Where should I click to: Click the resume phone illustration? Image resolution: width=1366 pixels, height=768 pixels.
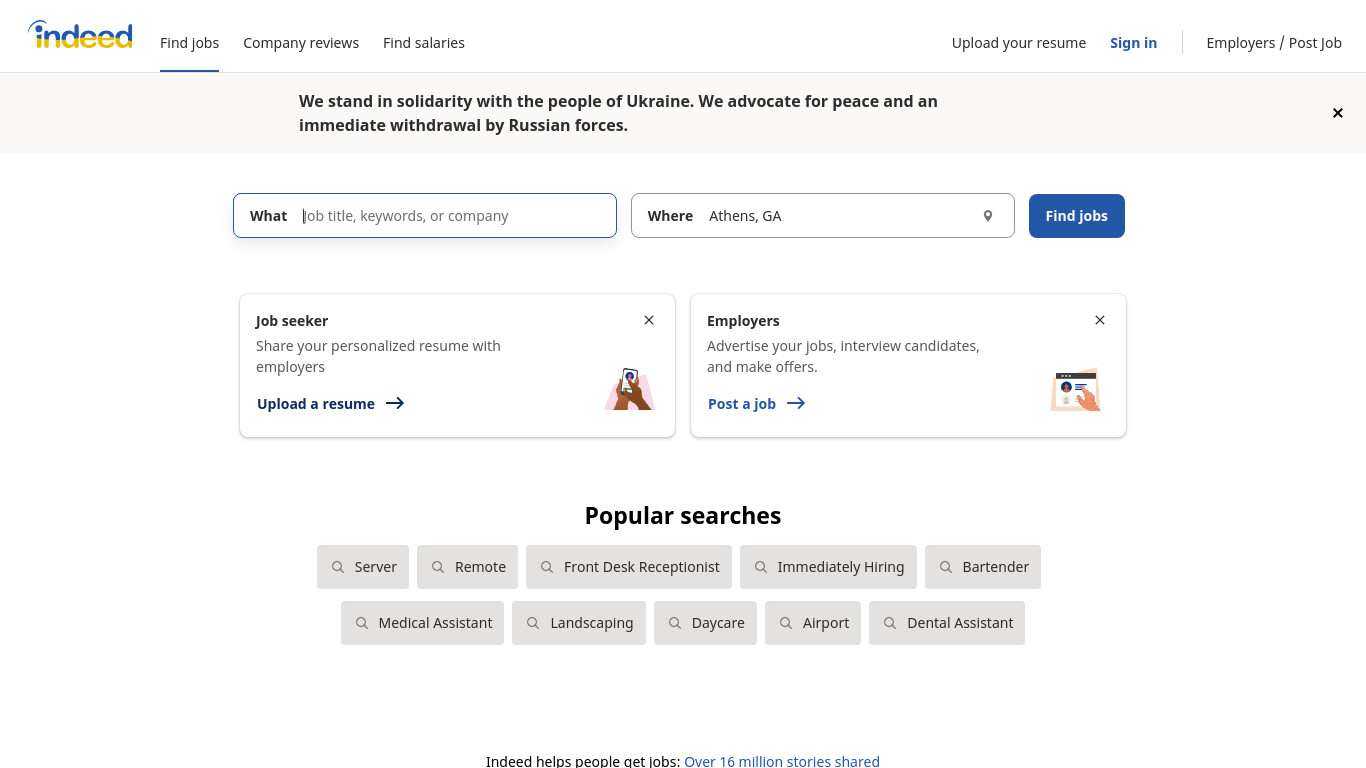point(629,389)
